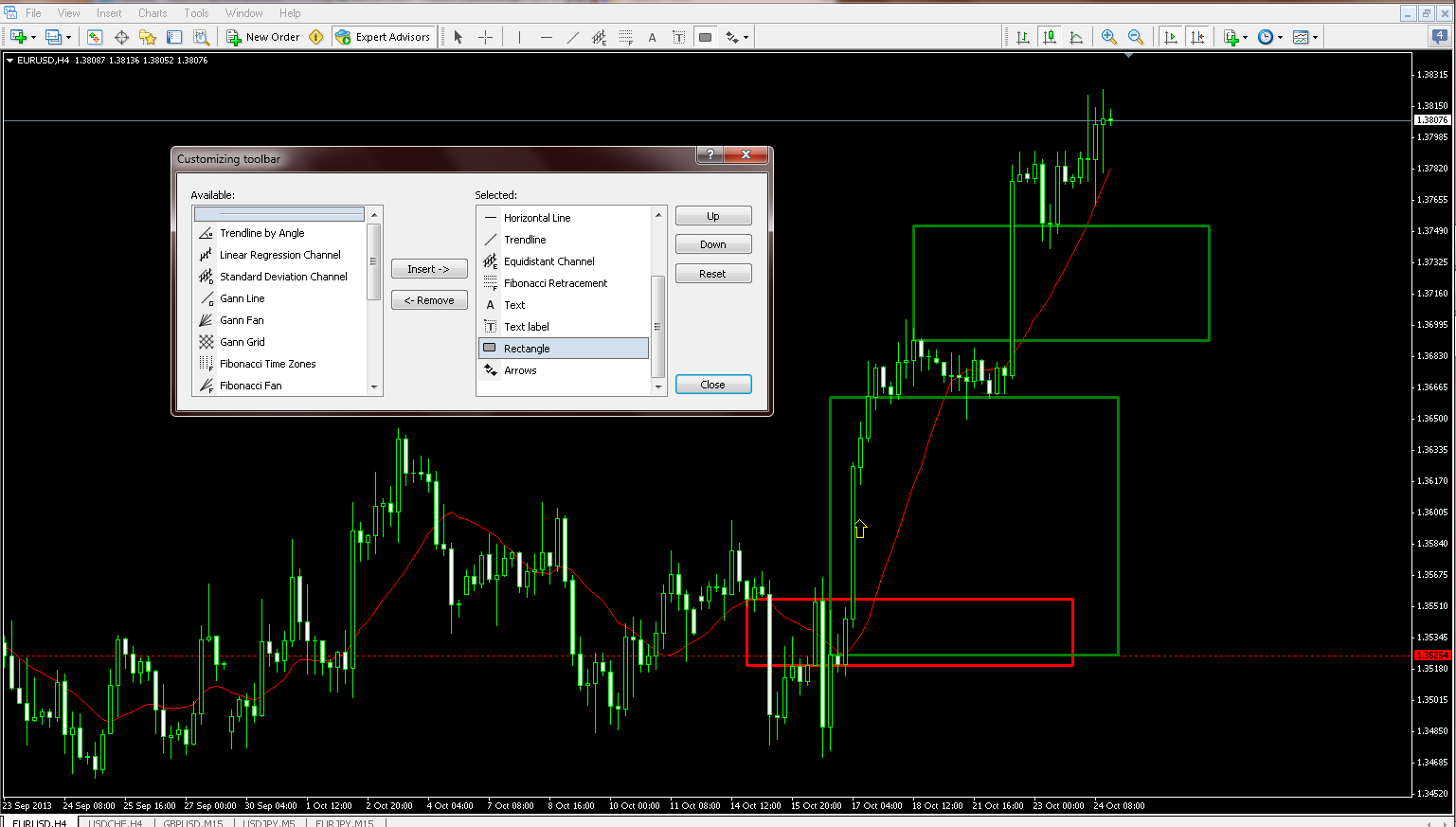Move selected item Up

click(x=713, y=216)
